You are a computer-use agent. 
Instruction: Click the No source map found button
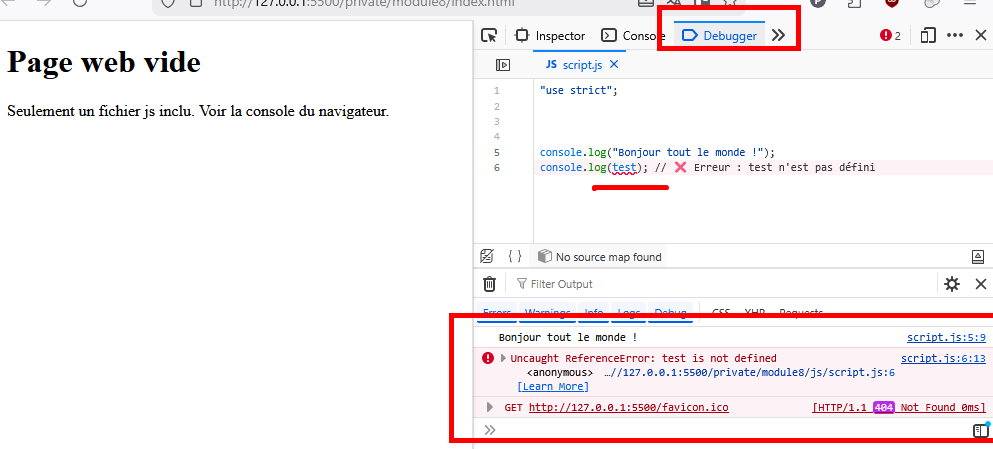coord(600,257)
